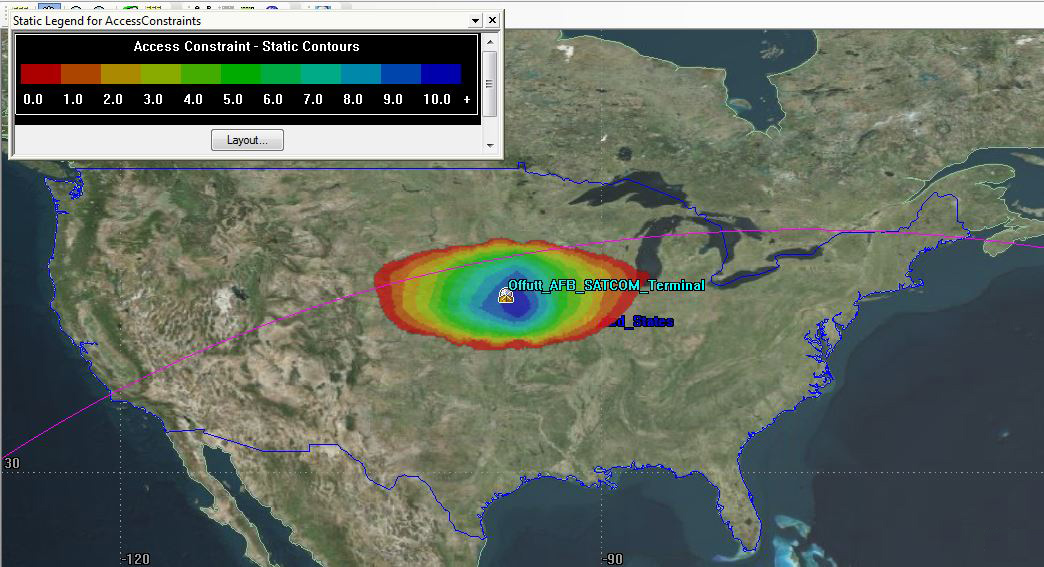Viewport: 1044px width, 567px height.
Task: Close the Static Legend for AccessConstraints panel
Action: [492, 21]
